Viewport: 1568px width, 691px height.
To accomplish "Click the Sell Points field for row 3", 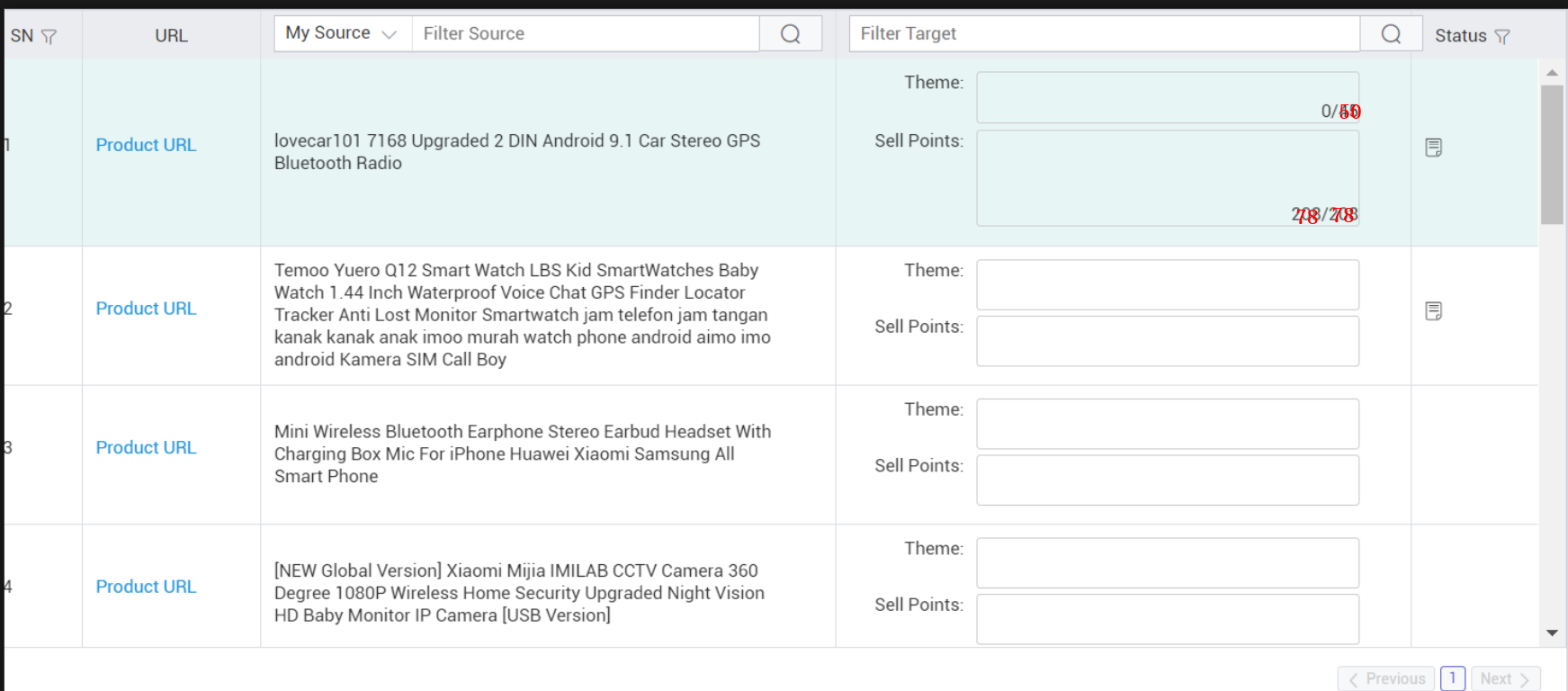I will tap(1167, 480).
